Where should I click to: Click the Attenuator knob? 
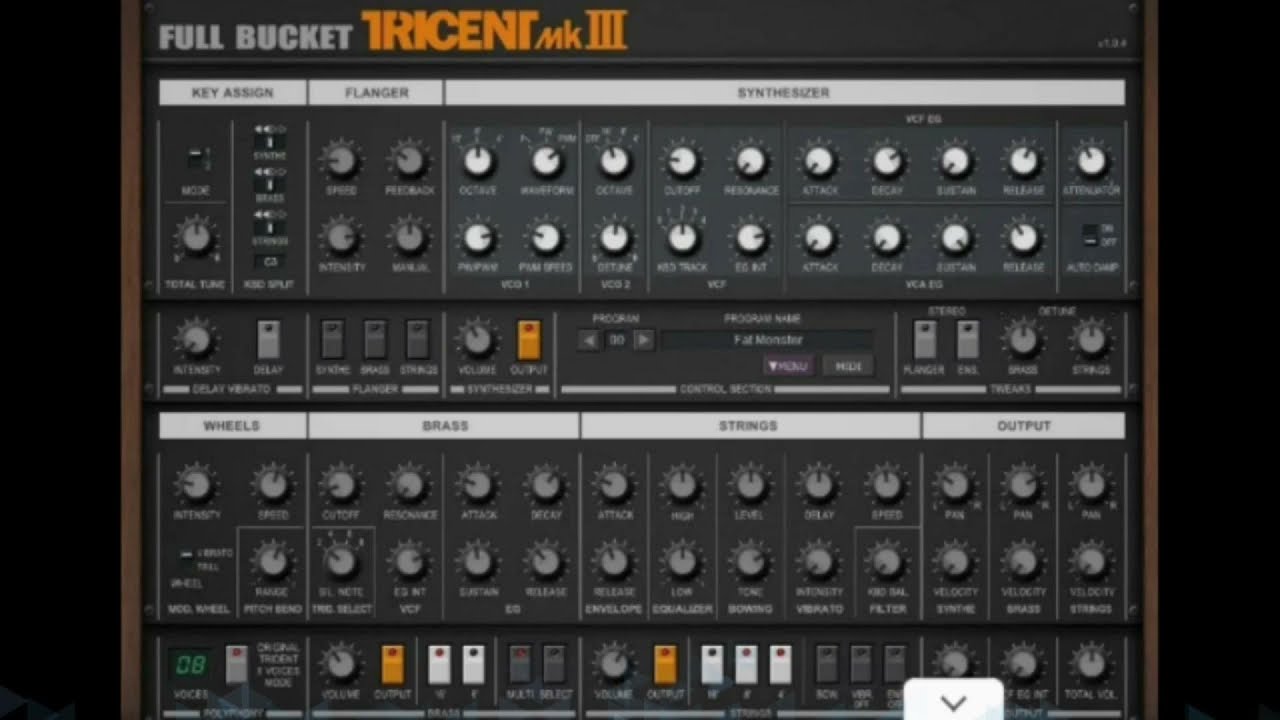tap(1091, 161)
